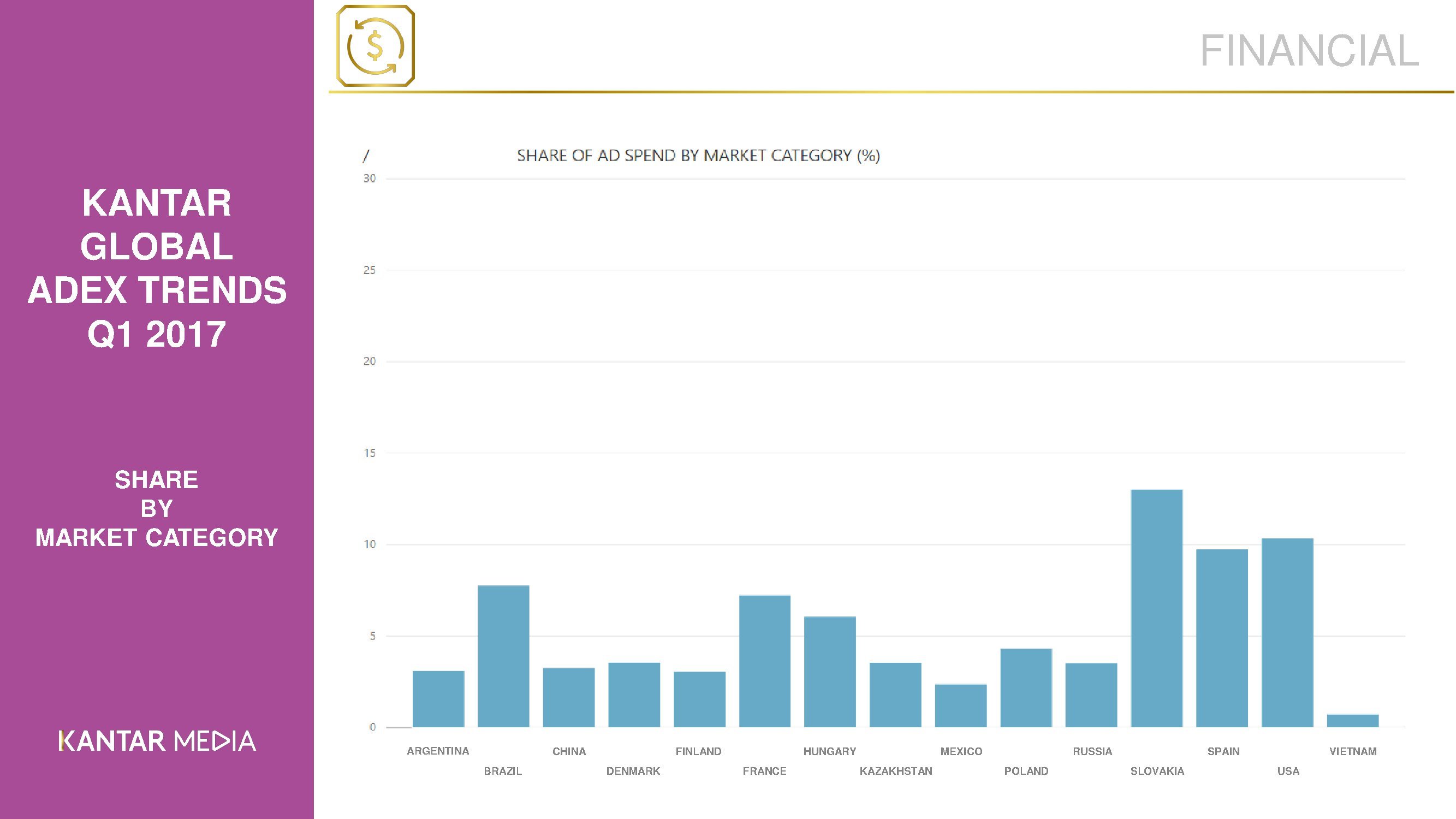Select the Finland bar
Screen dimensions: 1456x819
pos(700,699)
